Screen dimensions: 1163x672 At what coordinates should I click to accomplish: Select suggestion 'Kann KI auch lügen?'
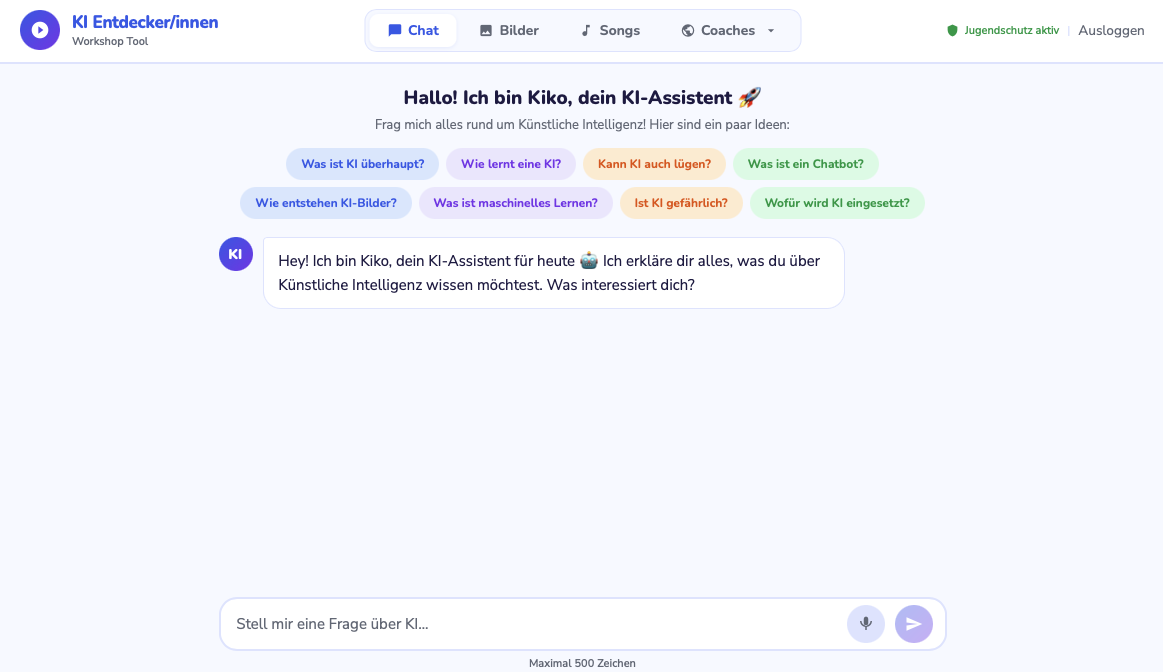(x=654, y=164)
